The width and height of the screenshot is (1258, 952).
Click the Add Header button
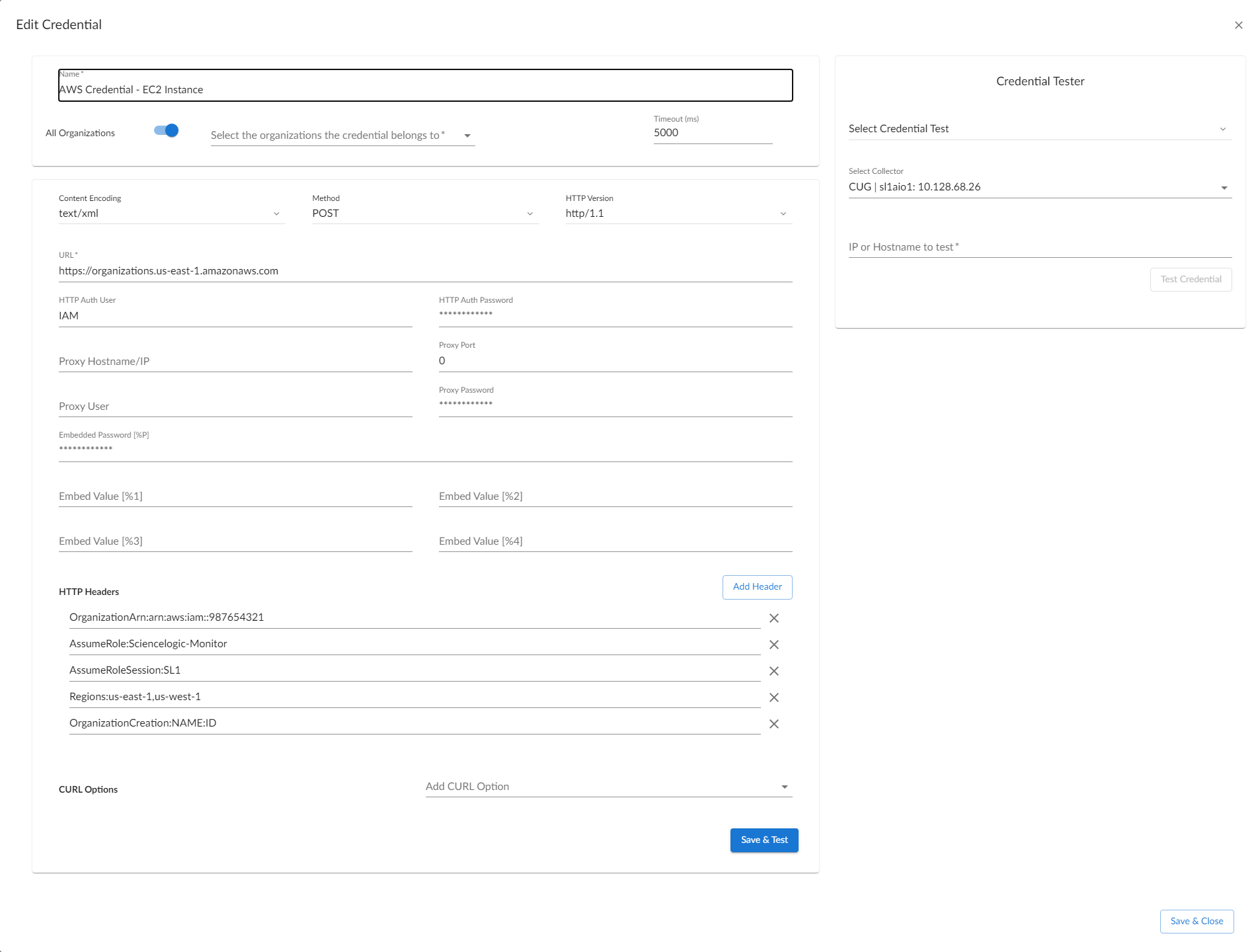coord(757,587)
